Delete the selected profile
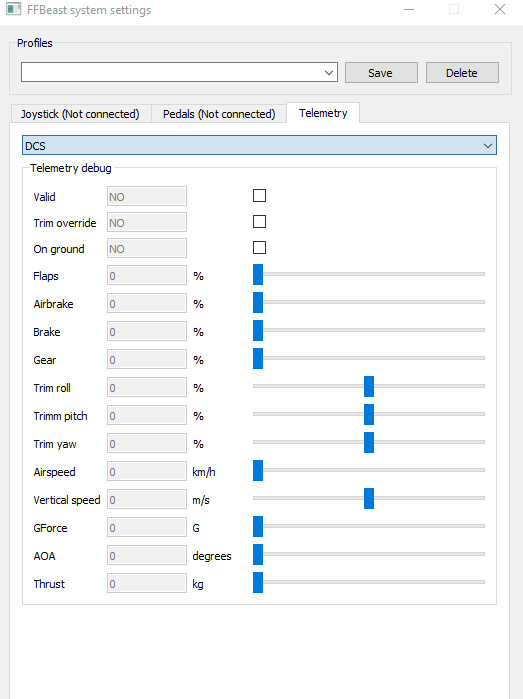Screen dimensions: 523x699 (462, 73)
